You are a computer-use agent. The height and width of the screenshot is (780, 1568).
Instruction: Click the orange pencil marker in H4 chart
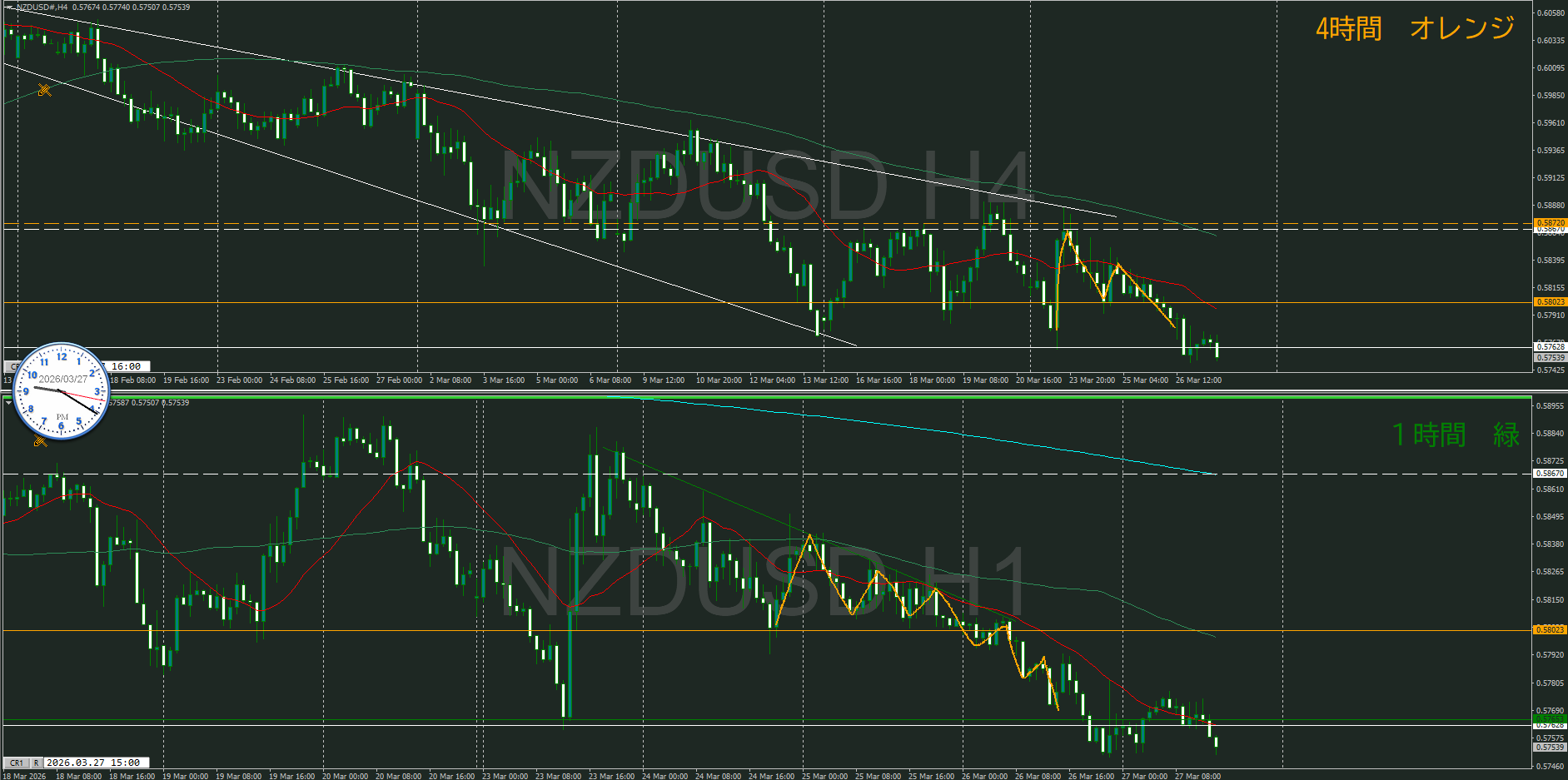pos(44,90)
